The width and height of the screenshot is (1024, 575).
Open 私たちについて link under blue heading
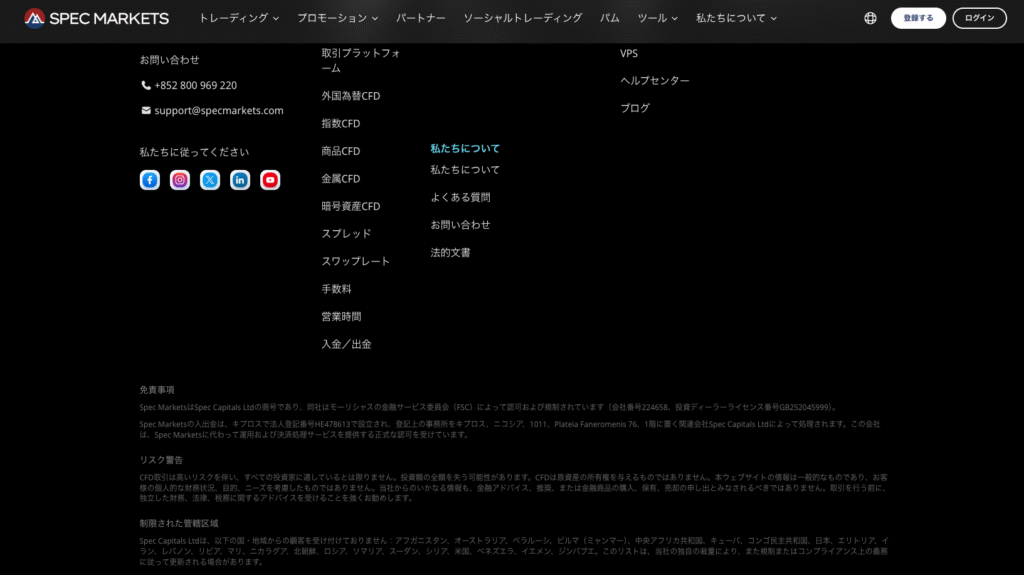point(465,170)
